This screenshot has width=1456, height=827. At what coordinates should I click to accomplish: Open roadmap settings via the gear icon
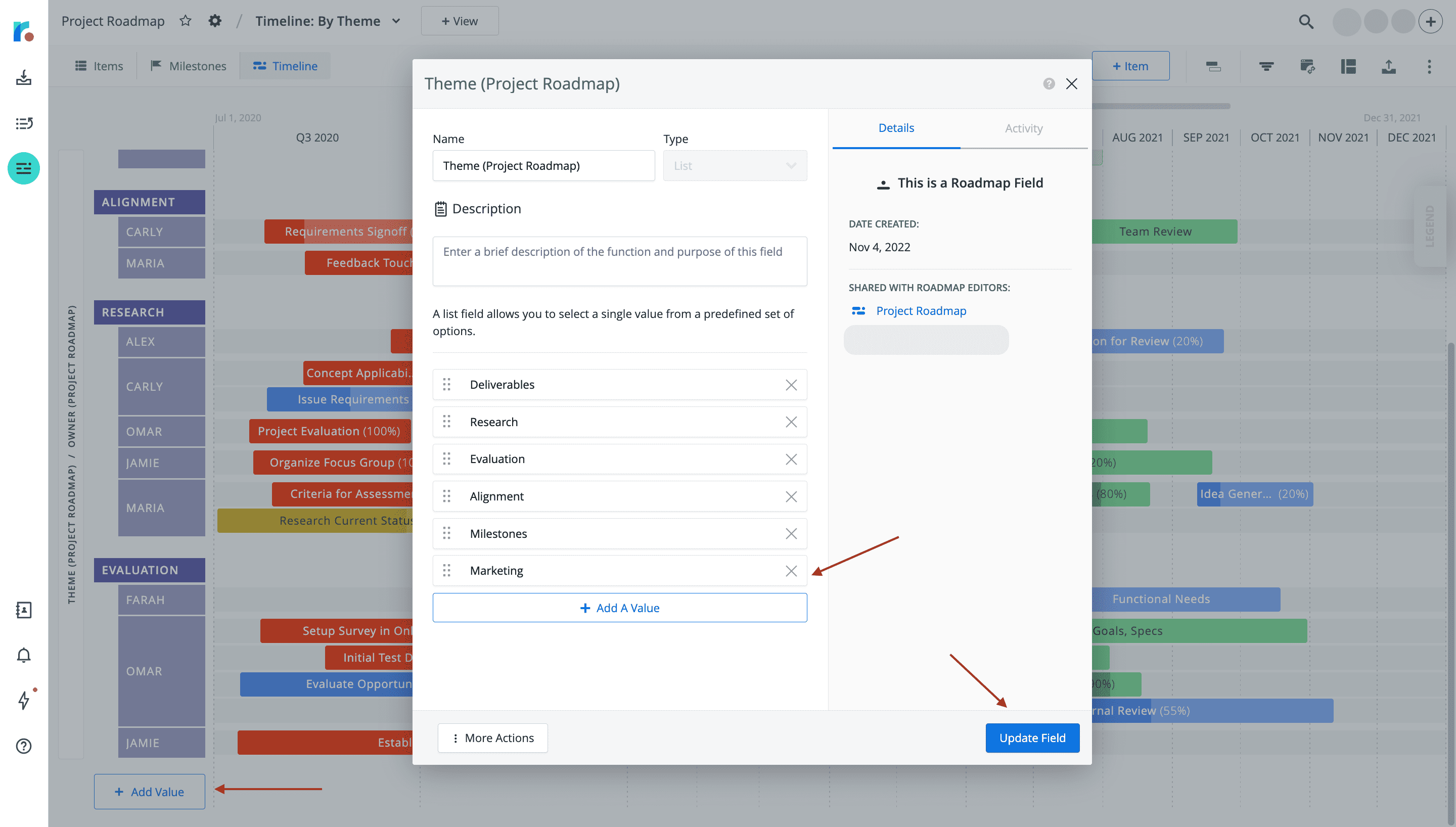coord(215,20)
